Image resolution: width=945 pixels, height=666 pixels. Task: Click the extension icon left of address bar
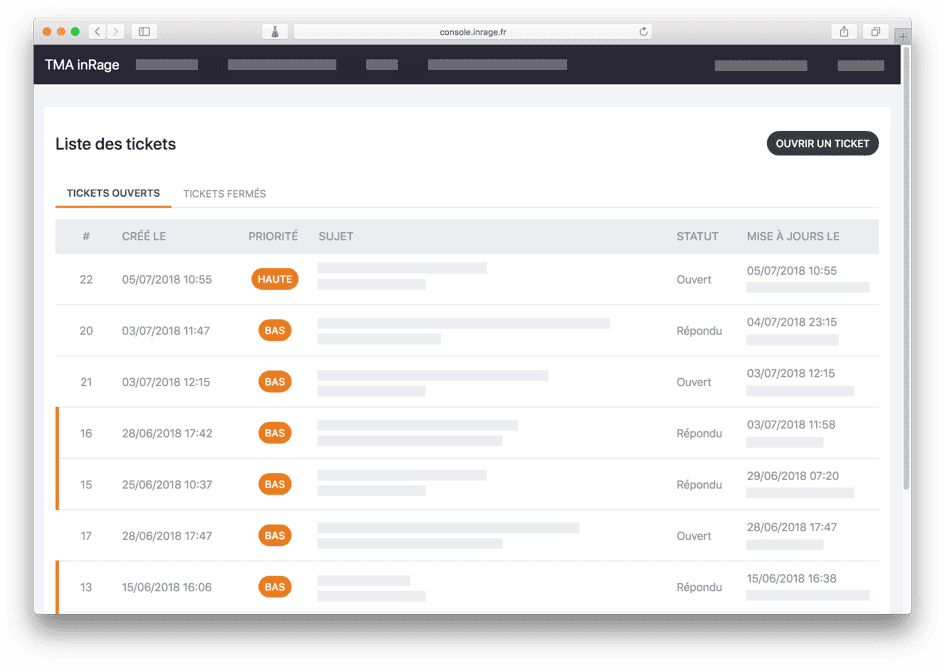click(275, 31)
